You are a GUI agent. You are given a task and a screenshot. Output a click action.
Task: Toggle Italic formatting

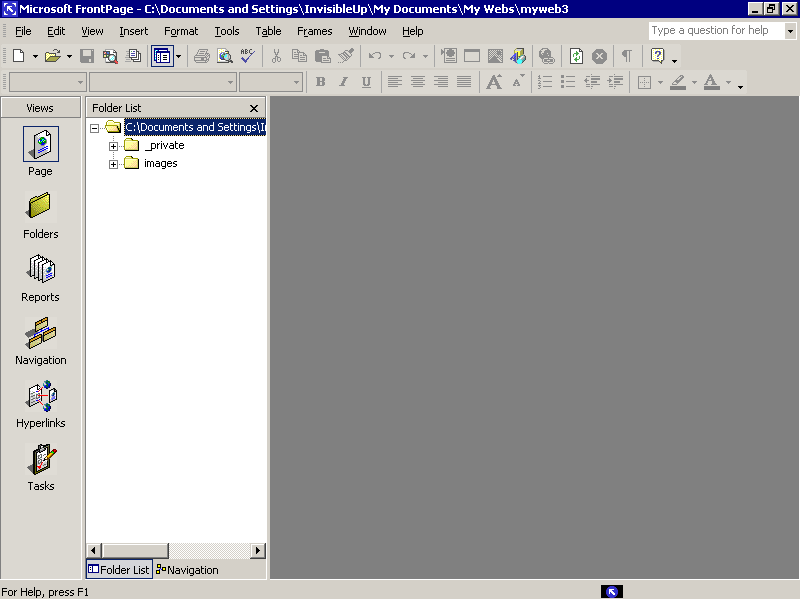click(x=343, y=82)
